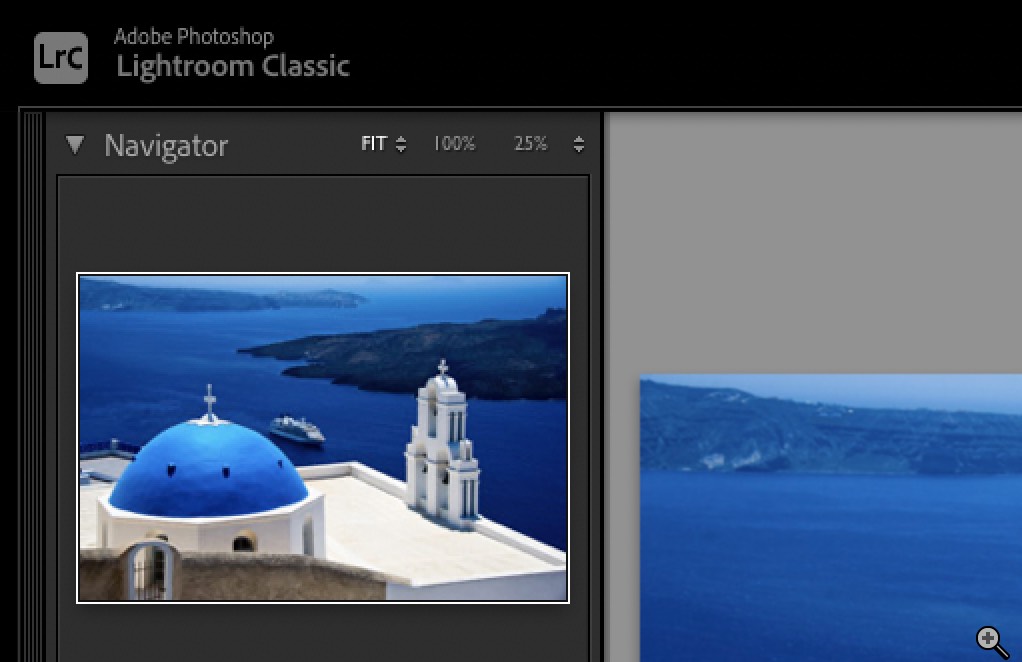Set Navigator zoom to 25%
Screen dimensions: 1022x662
pyautogui.click(x=530, y=143)
